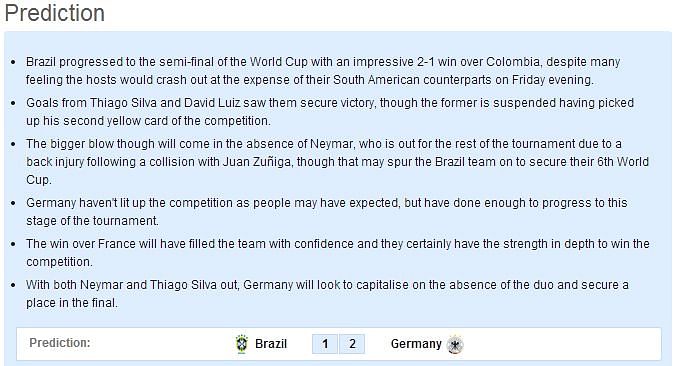
Task: Click the Brazil team name
Action: [271, 344]
